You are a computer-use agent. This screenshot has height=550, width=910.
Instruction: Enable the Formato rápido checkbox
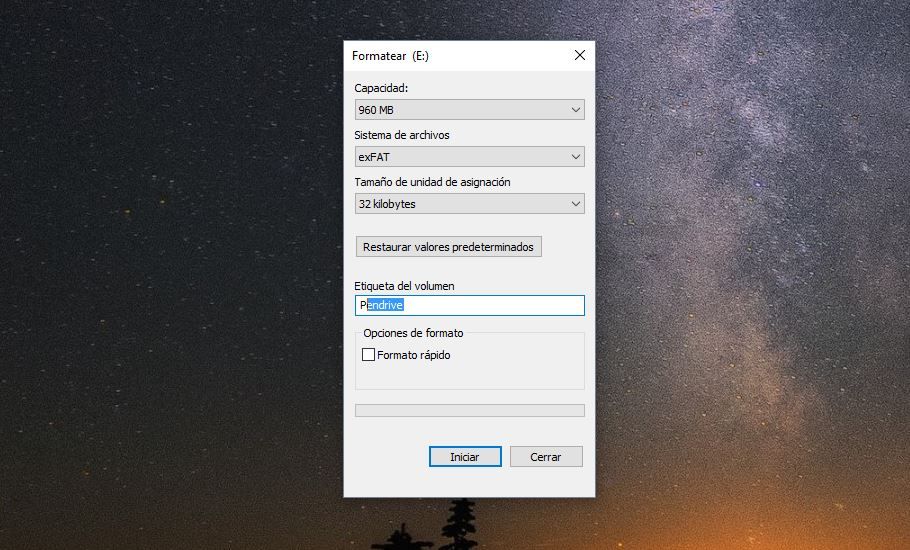[x=368, y=355]
